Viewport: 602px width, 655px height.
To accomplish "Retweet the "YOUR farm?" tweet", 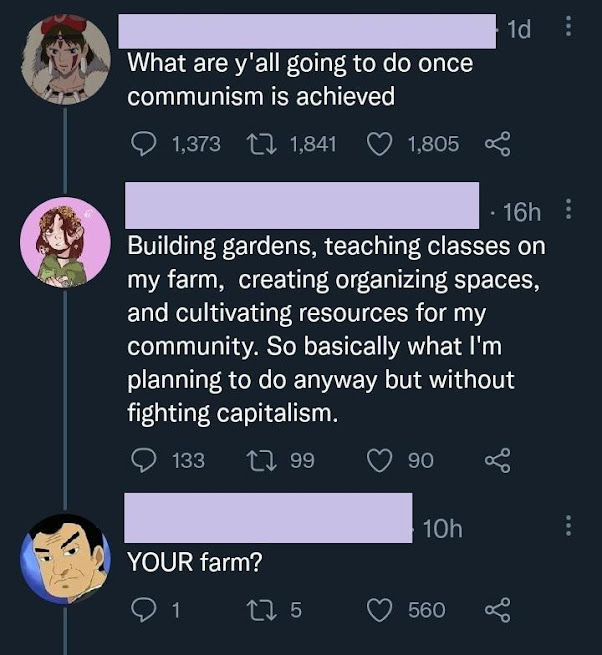I will pyautogui.click(x=261, y=609).
